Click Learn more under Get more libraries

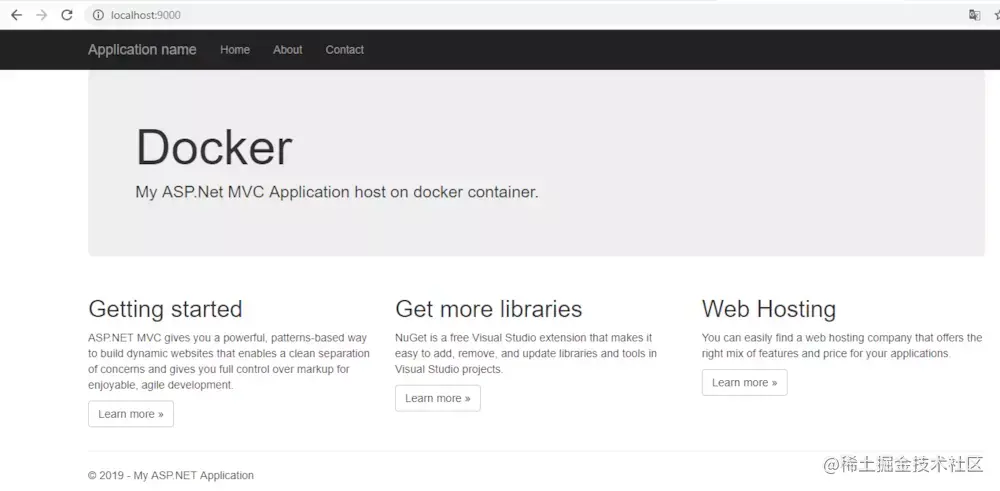(438, 398)
